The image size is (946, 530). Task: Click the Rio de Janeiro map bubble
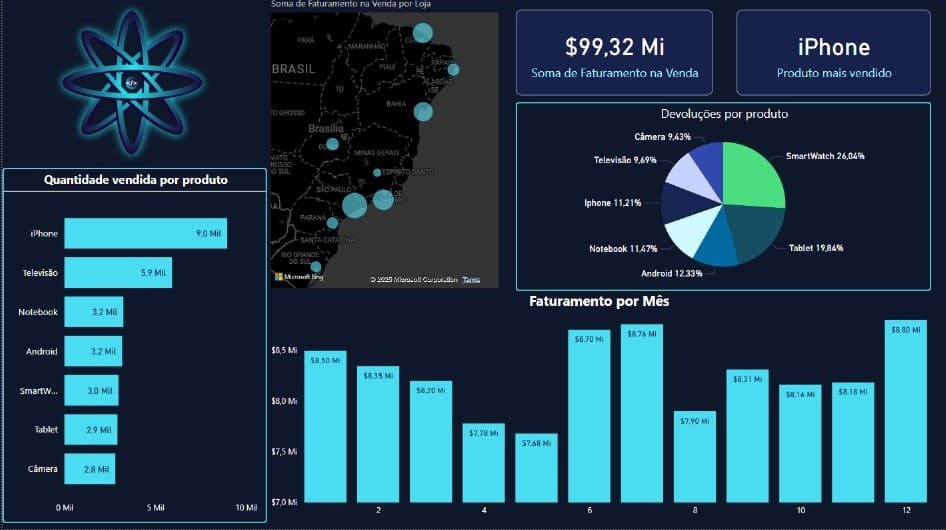click(383, 199)
